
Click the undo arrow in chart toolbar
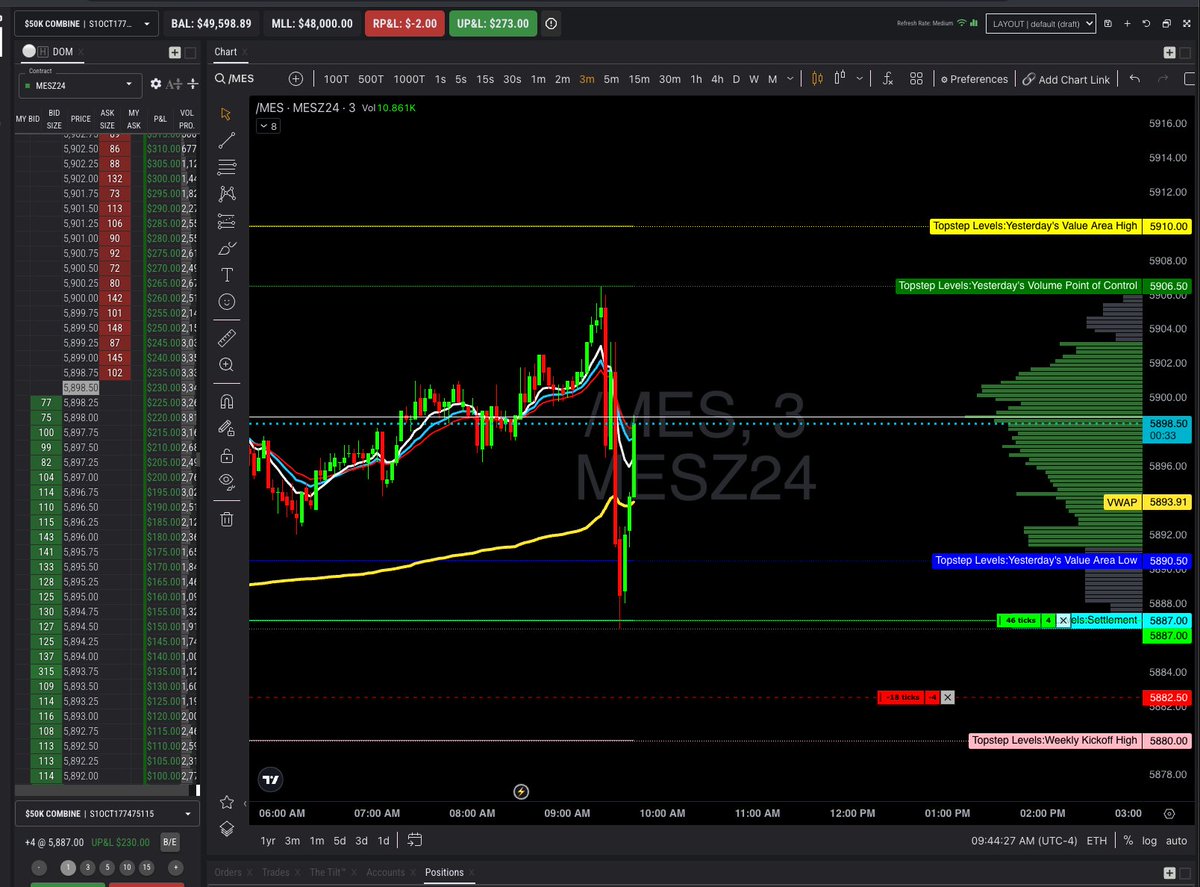[1134, 79]
